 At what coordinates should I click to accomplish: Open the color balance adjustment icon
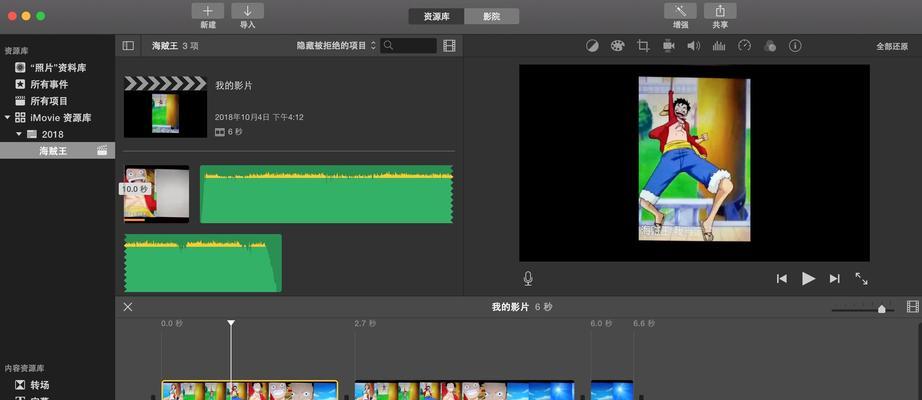pyautogui.click(x=592, y=46)
